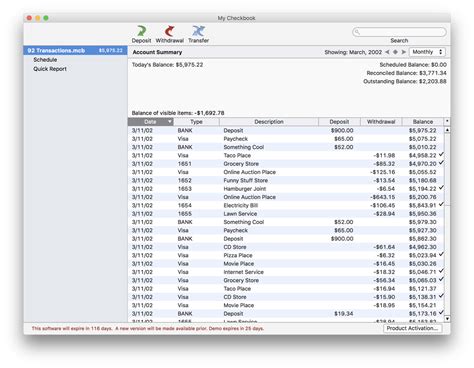
Task: Click the column chooser icon above the scrollbar
Action: point(447,121)
